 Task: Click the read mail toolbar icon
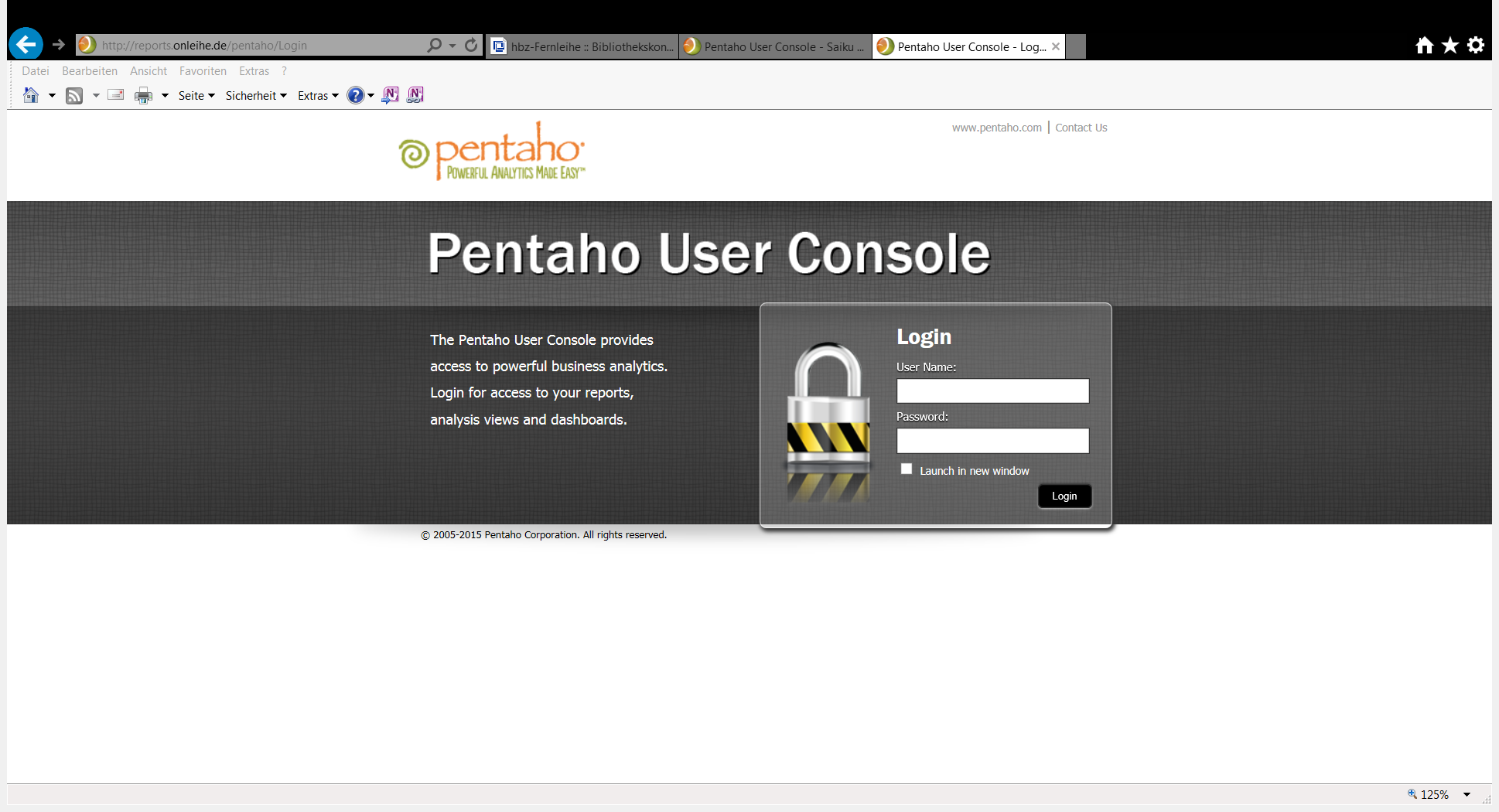point(116,95)
